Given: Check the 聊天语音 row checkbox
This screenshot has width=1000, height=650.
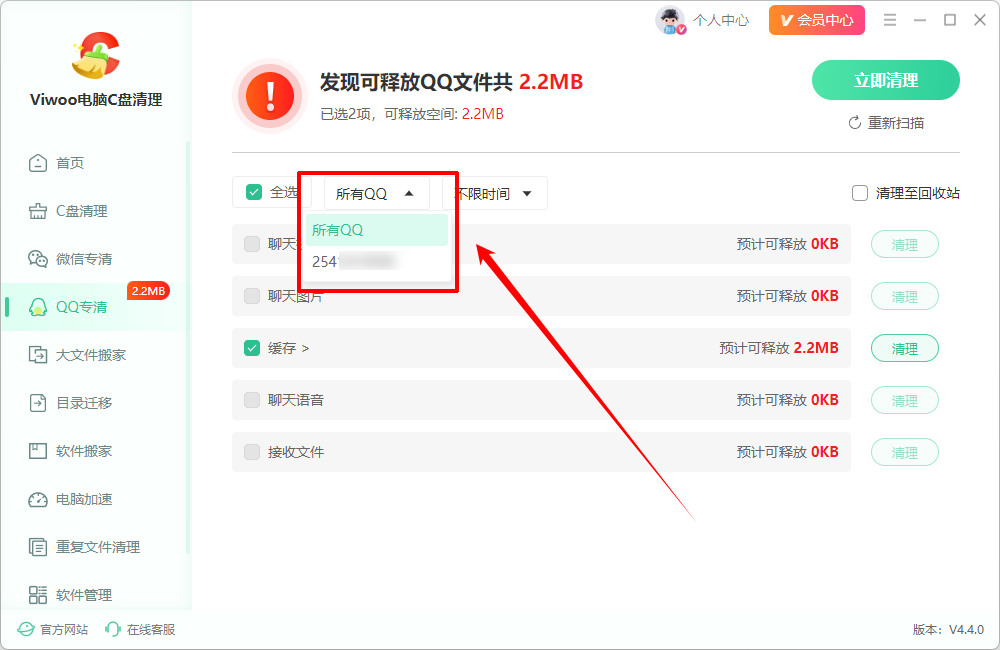Looking at the screenshot, I should click(x=252, y=400).
